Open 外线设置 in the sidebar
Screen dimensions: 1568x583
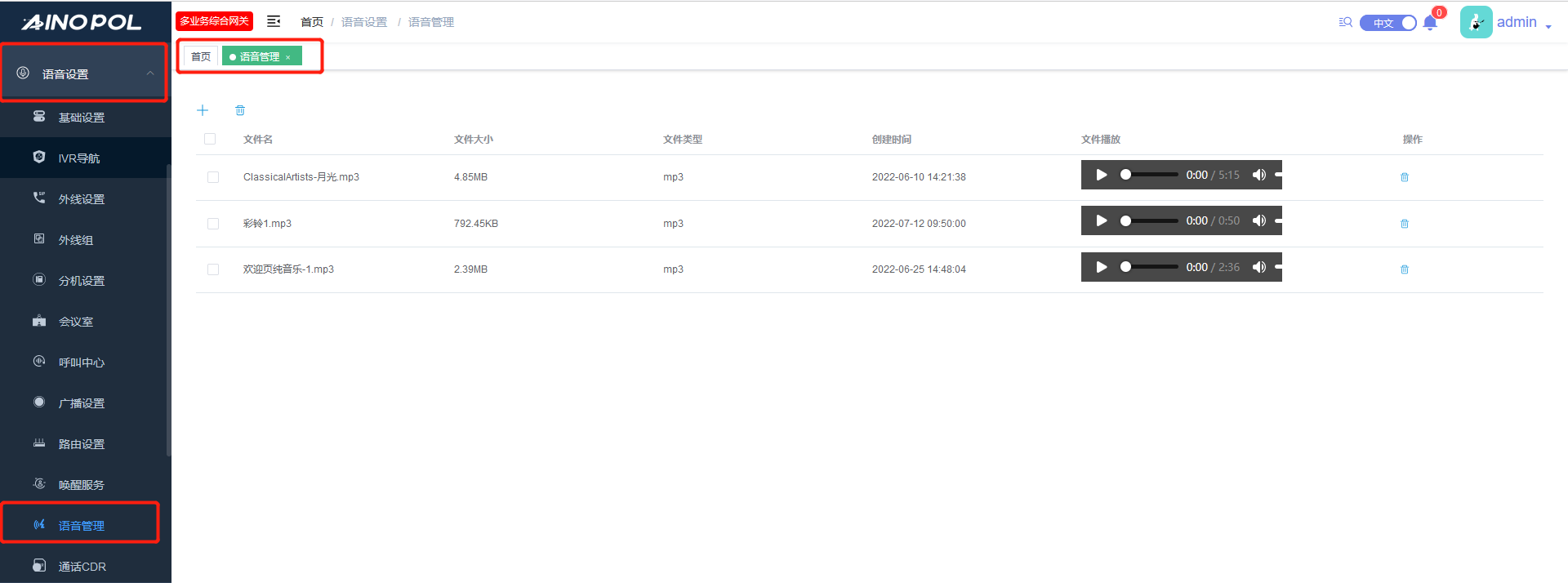coord(82,199)
